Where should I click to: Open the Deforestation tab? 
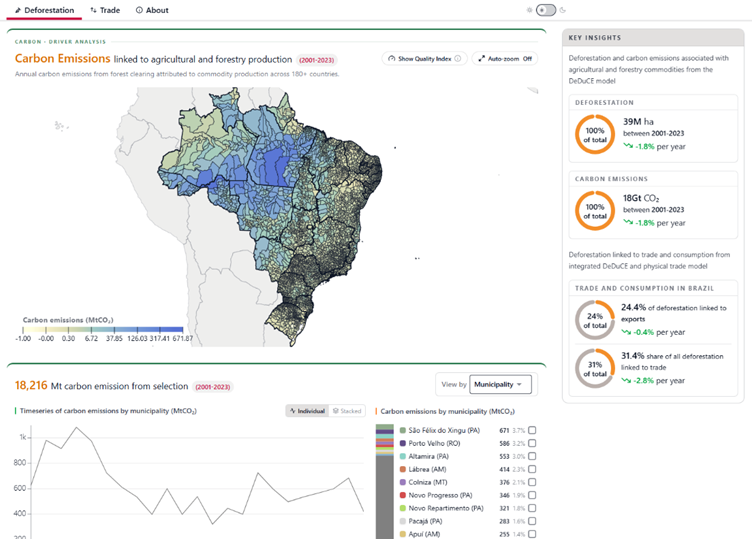coord(44,10)
